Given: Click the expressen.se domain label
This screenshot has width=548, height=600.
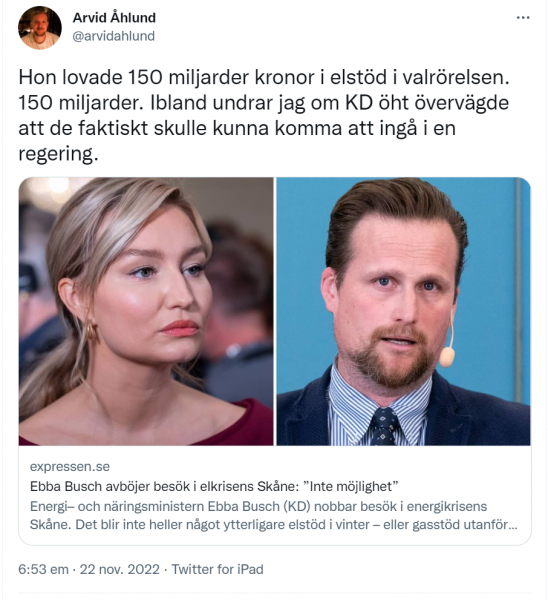Looking at the screenshot, I should click(70, 466).
